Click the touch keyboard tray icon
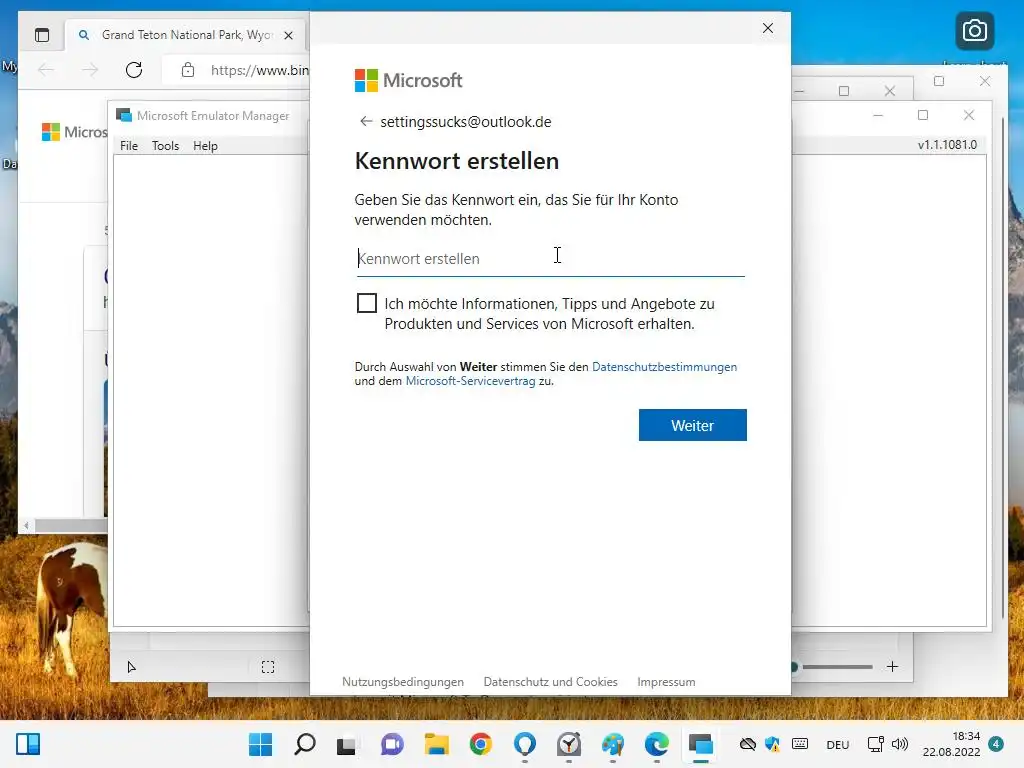 click(800, 744)
